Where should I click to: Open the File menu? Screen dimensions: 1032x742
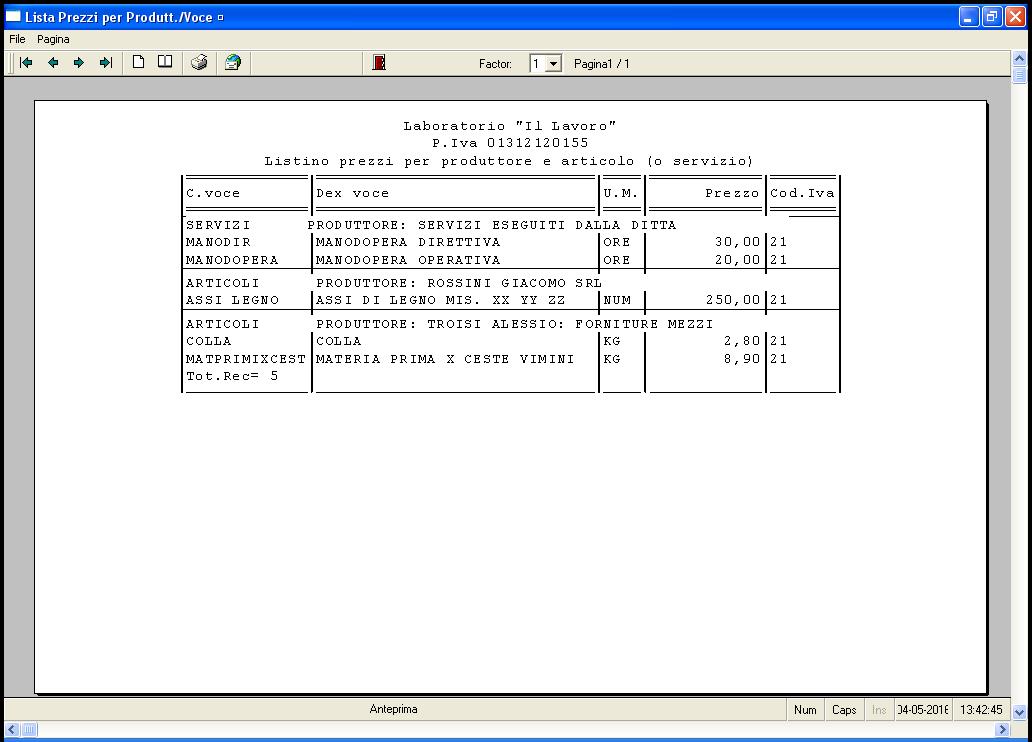17,39
